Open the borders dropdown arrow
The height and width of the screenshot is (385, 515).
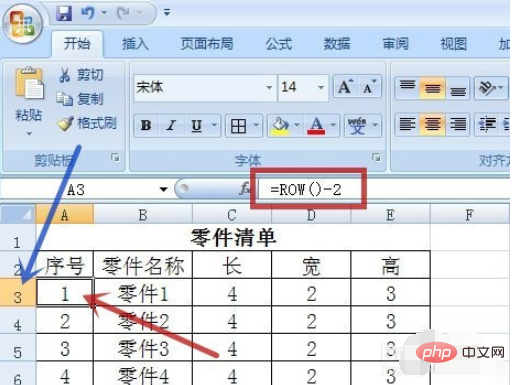(256, 126)
